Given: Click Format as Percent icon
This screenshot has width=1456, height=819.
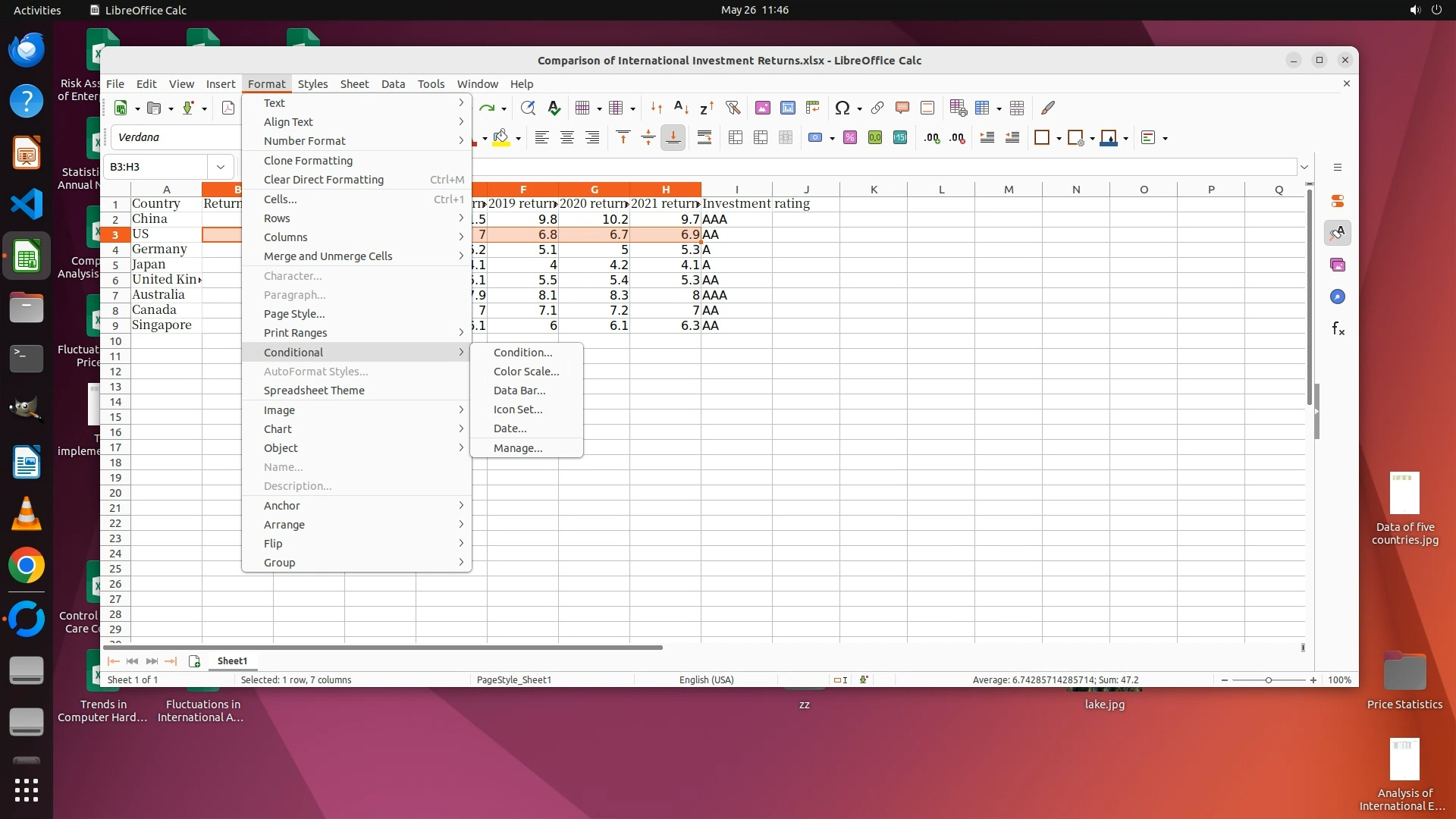Looking at the screenshot, I should coord(850,137).
